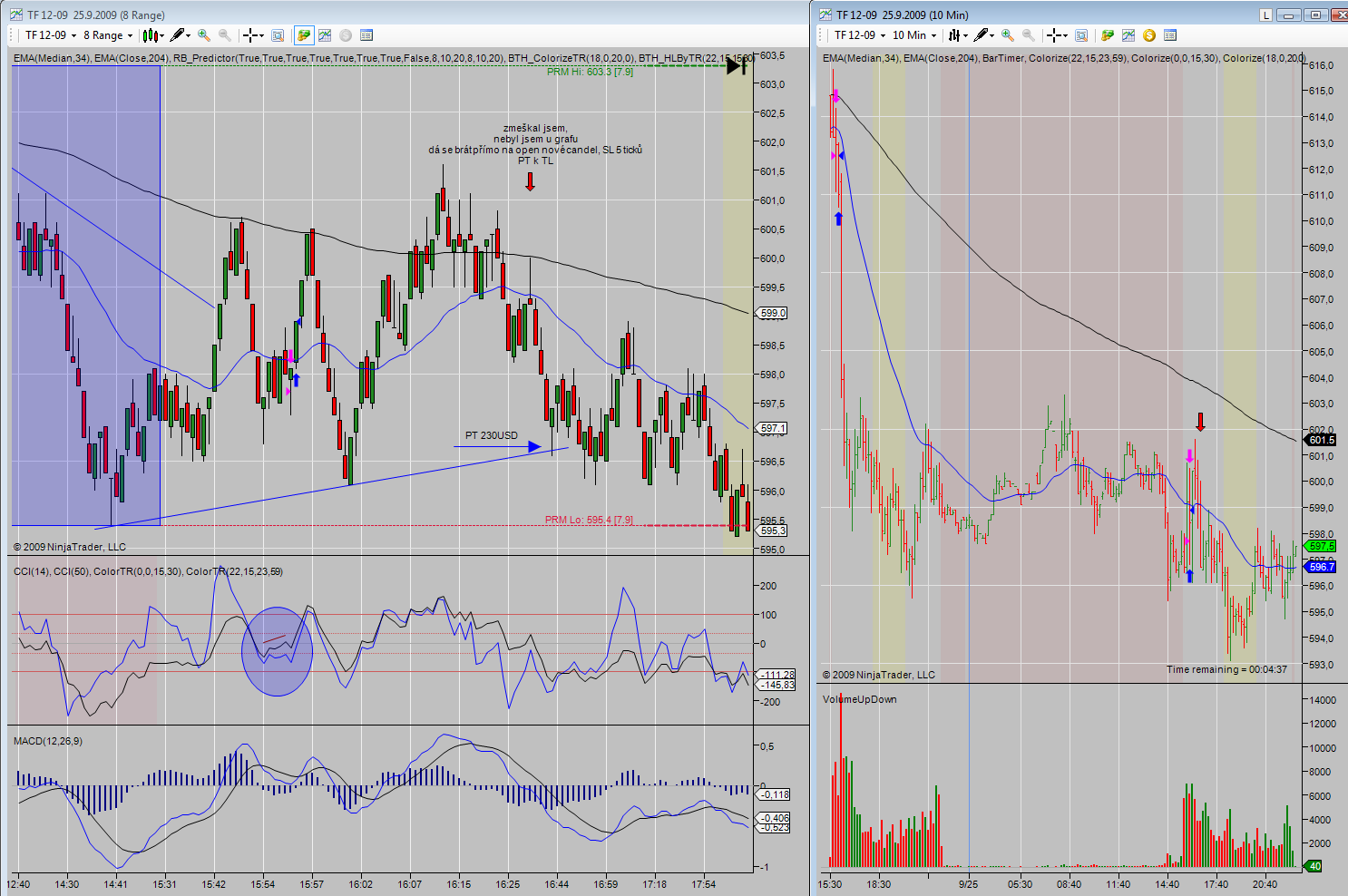Zoom in on the 8 Range chart
Viewport: 1348px width, 896px height.
point(204,35)
